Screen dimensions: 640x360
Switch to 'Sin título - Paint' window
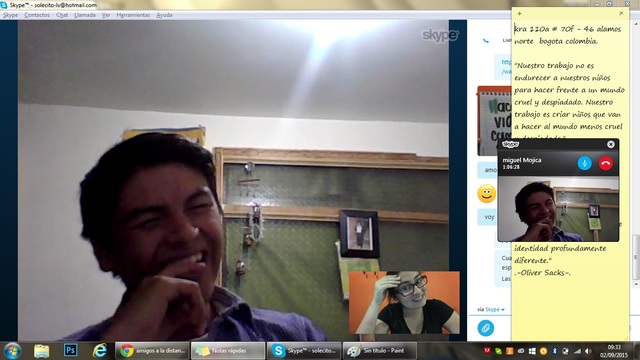[379, 351]
